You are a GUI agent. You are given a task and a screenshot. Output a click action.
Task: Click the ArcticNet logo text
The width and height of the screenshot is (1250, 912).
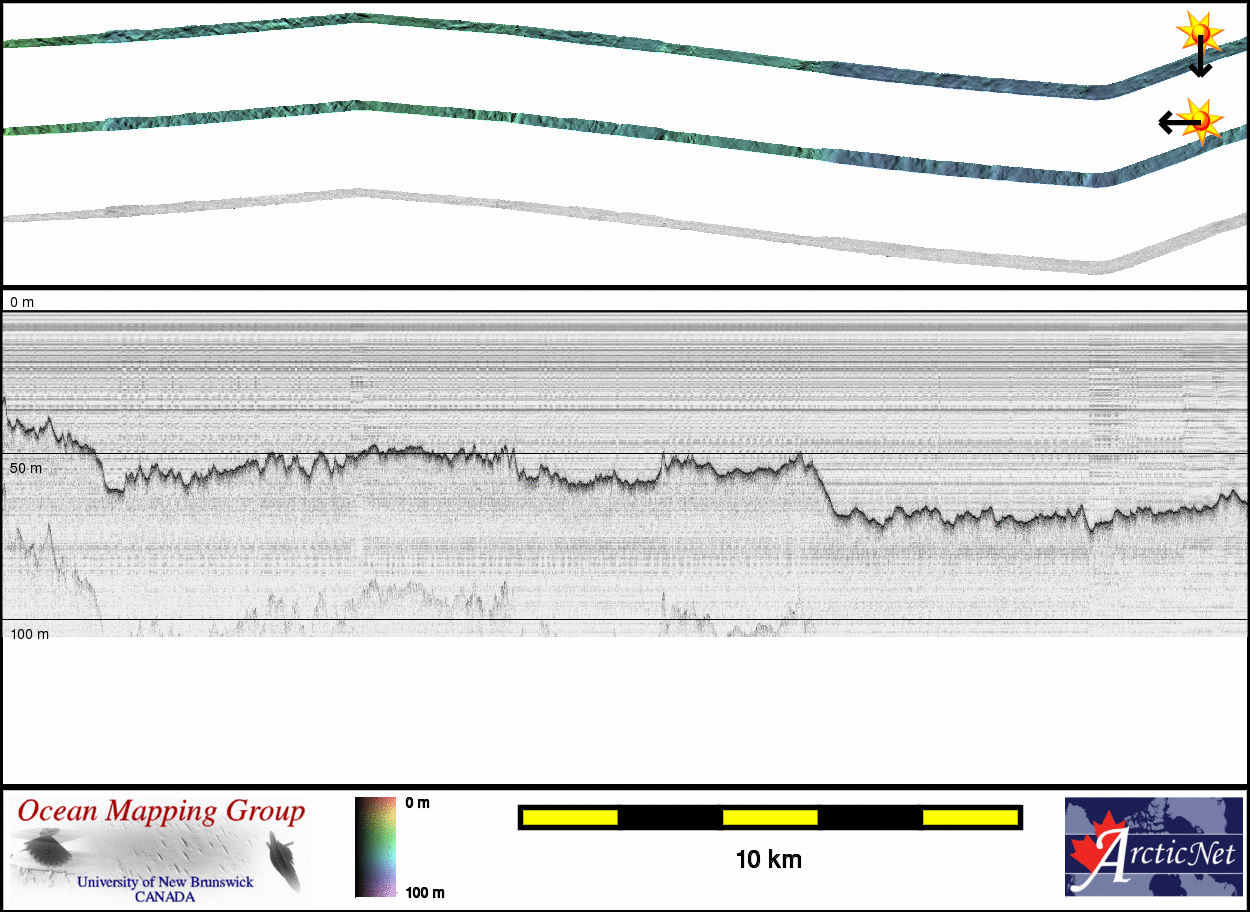1170,854
